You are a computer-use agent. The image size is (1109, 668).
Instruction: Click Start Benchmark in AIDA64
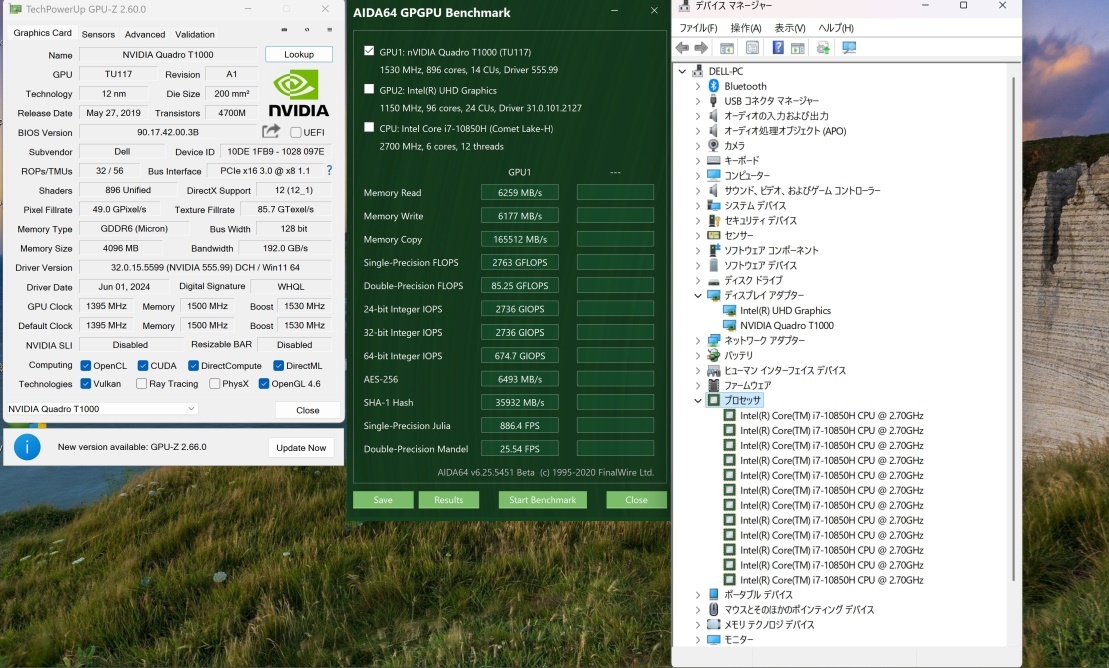point(542,500)
